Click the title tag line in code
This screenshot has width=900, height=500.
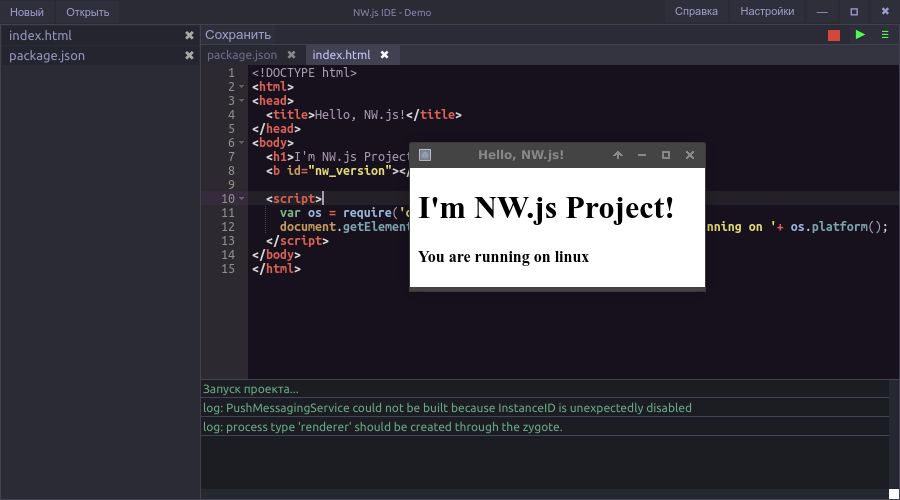(x=363, y=115)
